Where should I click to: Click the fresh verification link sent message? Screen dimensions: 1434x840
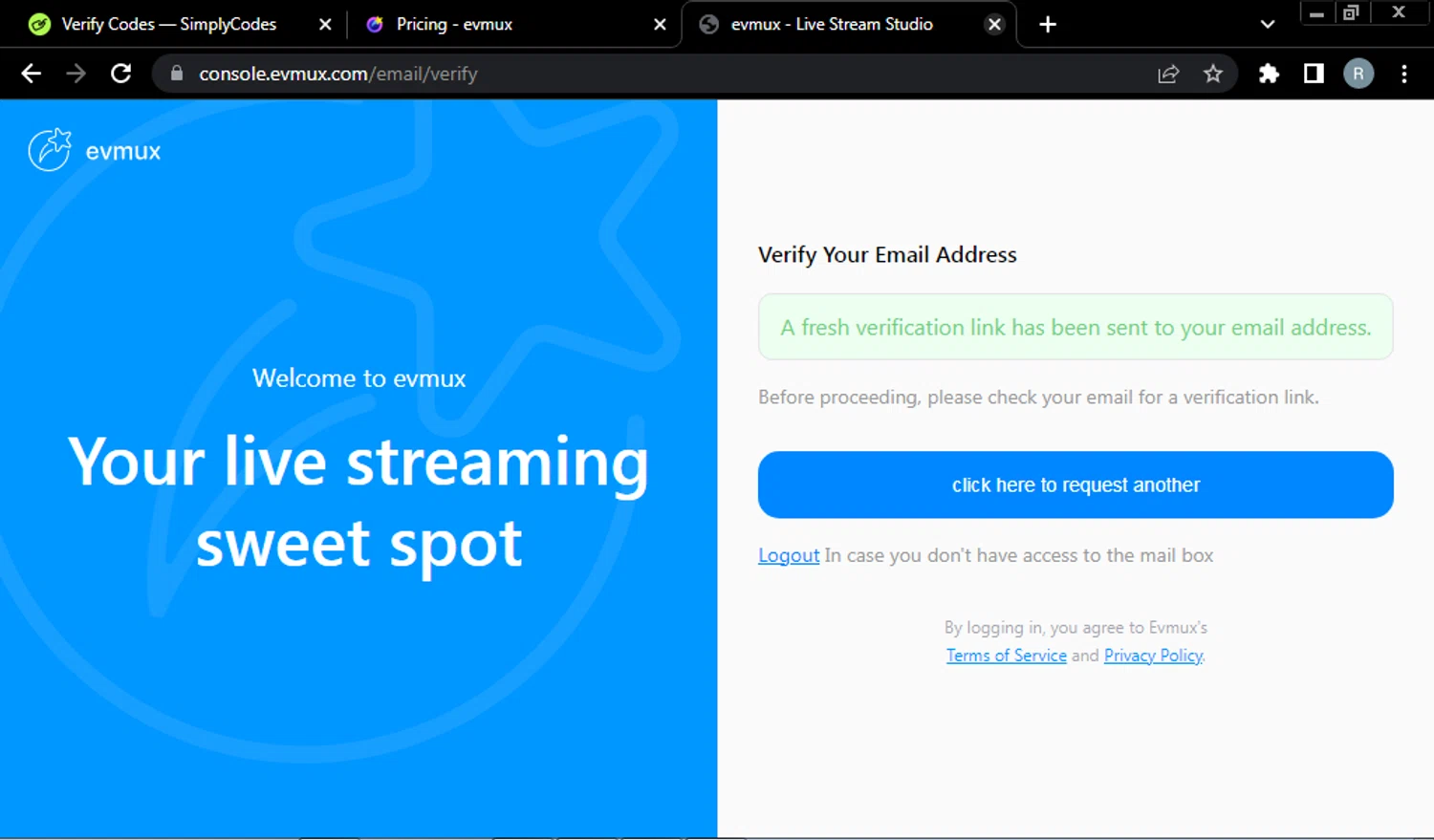click(1075, 327)
